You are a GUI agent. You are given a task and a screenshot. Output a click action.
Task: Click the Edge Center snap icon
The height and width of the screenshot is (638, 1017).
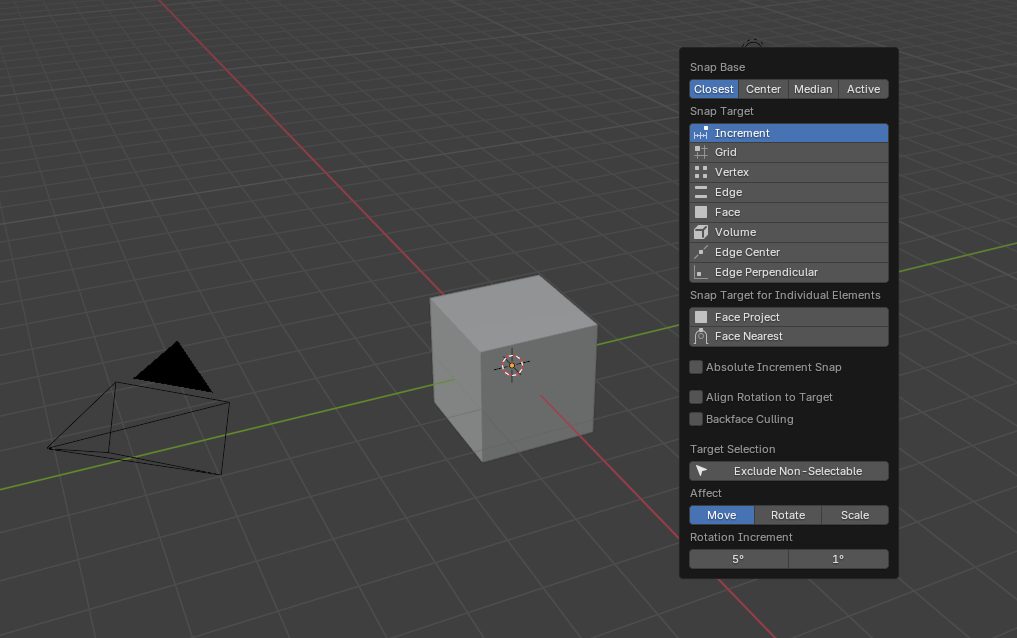[700, 252]
